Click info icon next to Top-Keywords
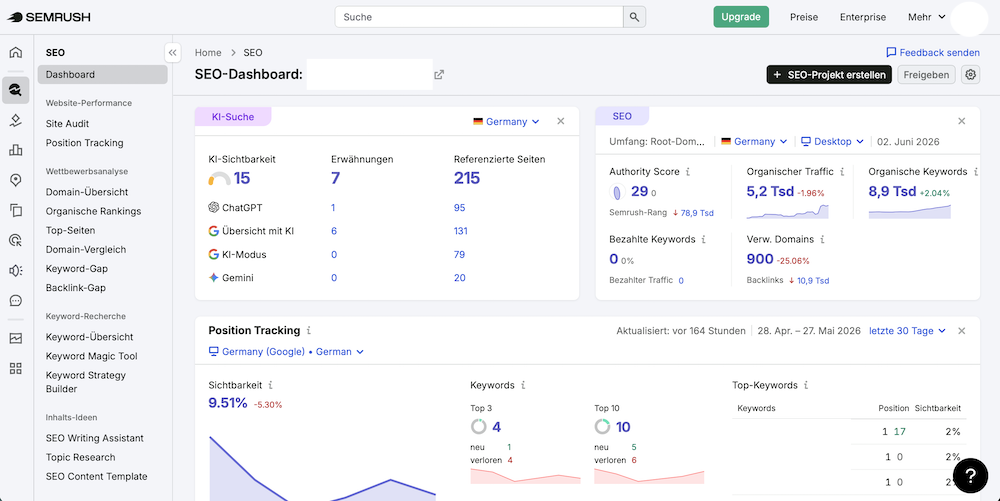1000x501 pixels. coord(806,385)
